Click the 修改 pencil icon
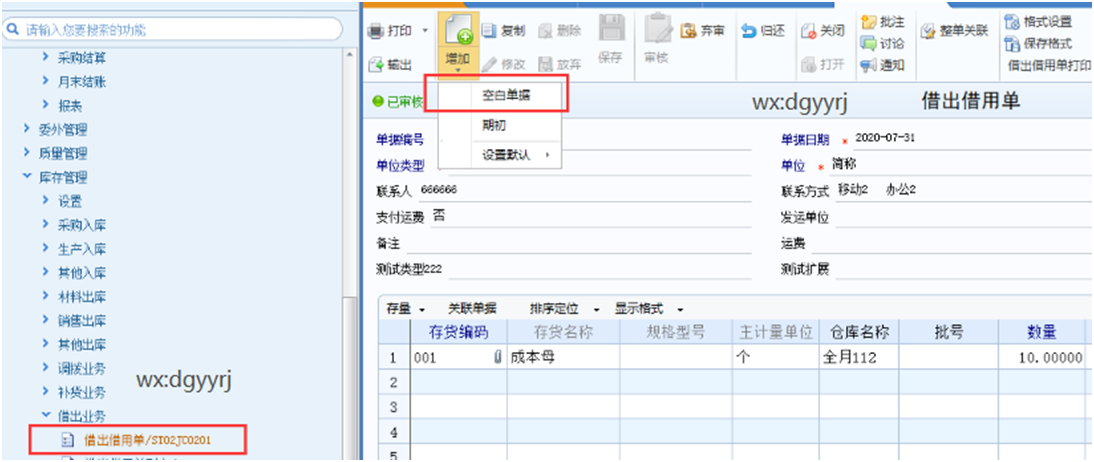 (x=489, y=64)
